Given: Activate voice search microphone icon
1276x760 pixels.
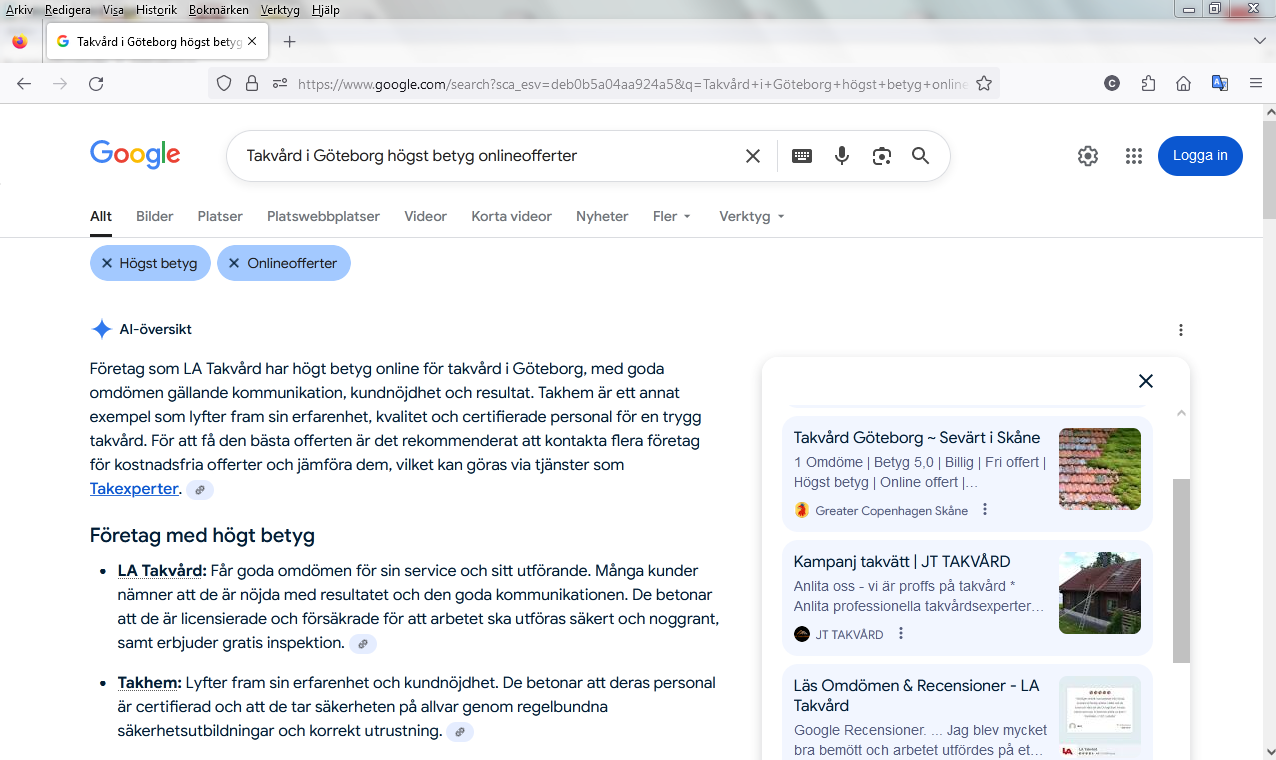Looking at the screenshot, I should 842,156.
